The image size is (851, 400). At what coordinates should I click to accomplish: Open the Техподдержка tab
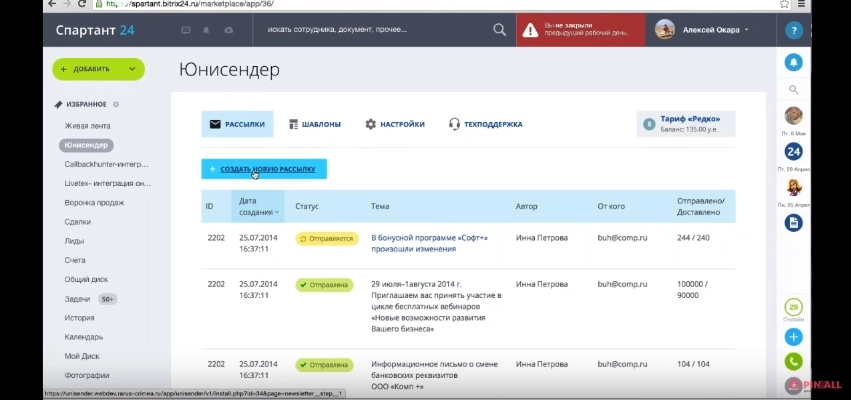(485, 124)
